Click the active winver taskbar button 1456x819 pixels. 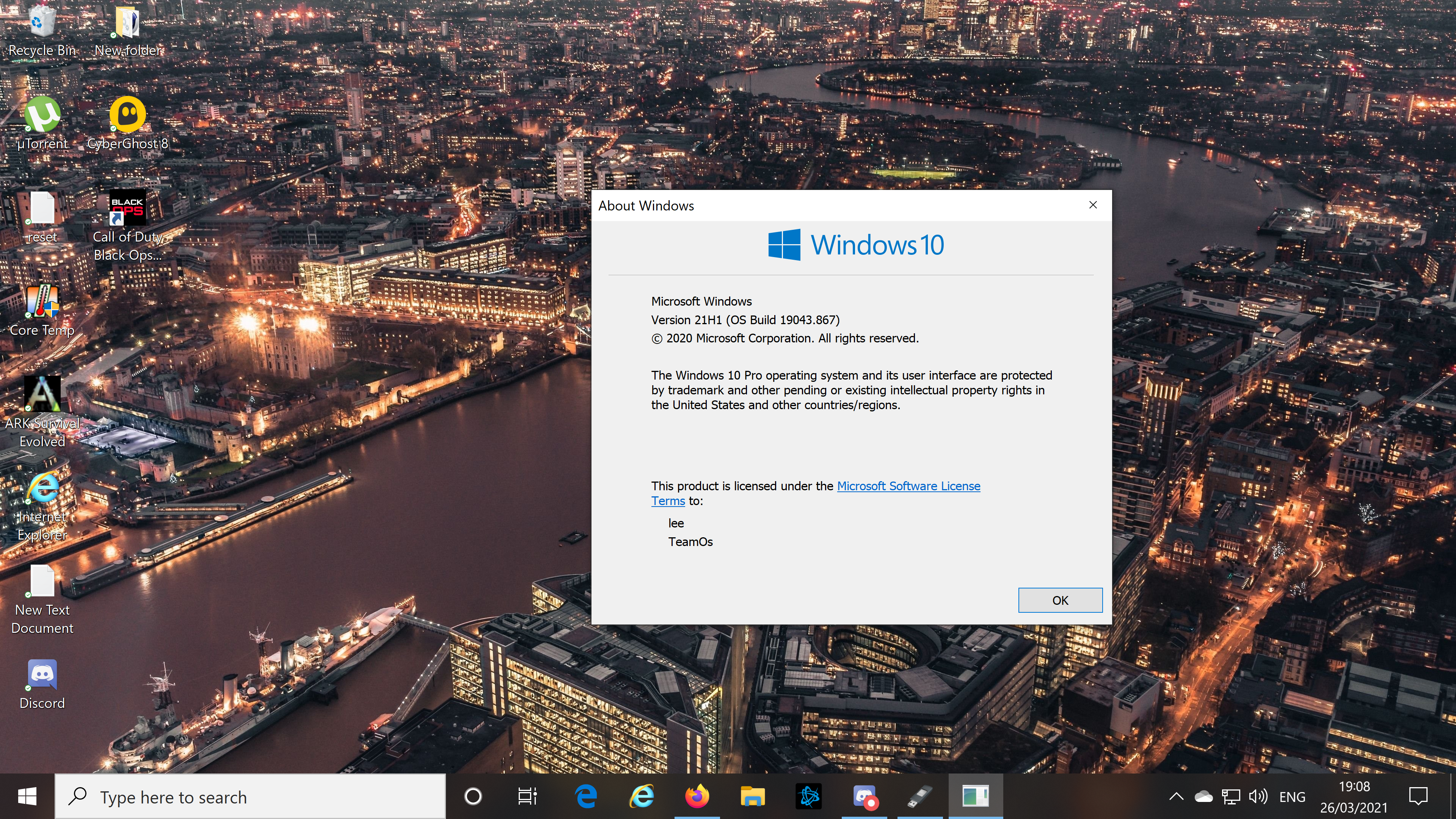pyautogui.click(x=976, y=796)
